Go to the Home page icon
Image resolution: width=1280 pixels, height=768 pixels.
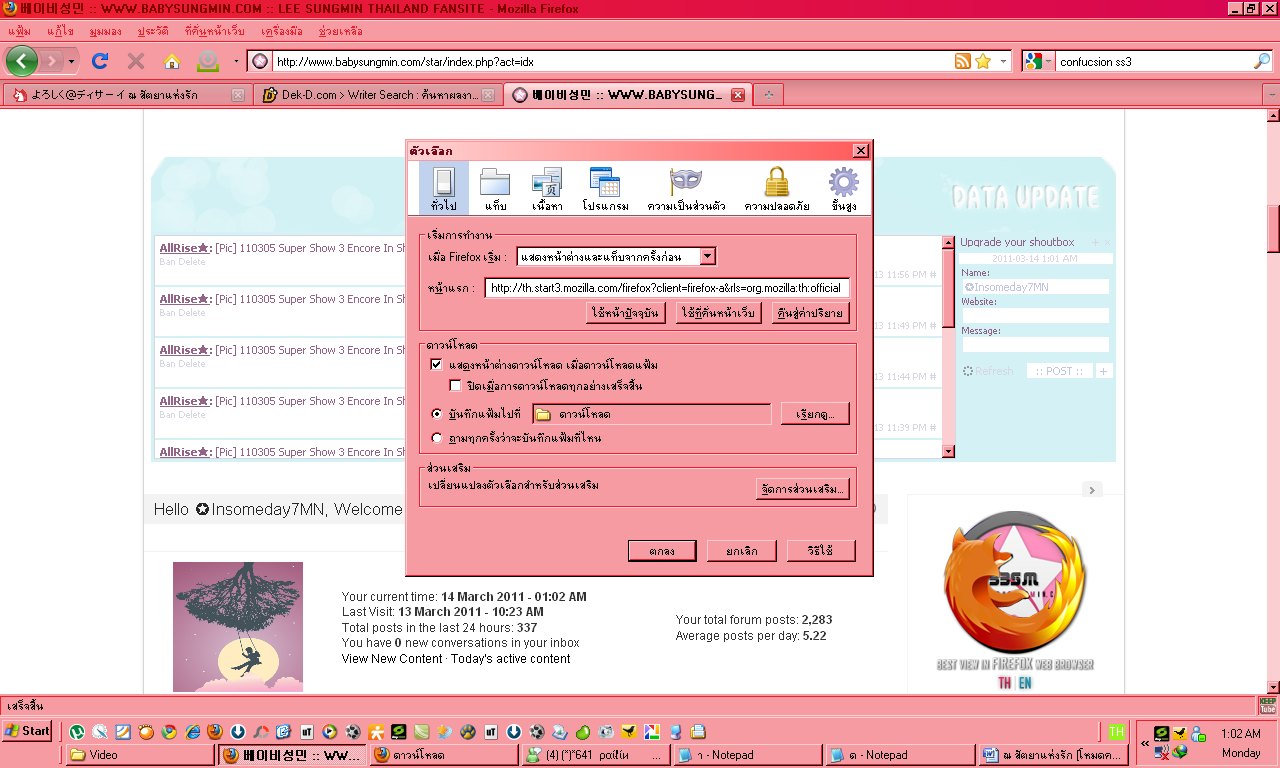tap(172, 61)
